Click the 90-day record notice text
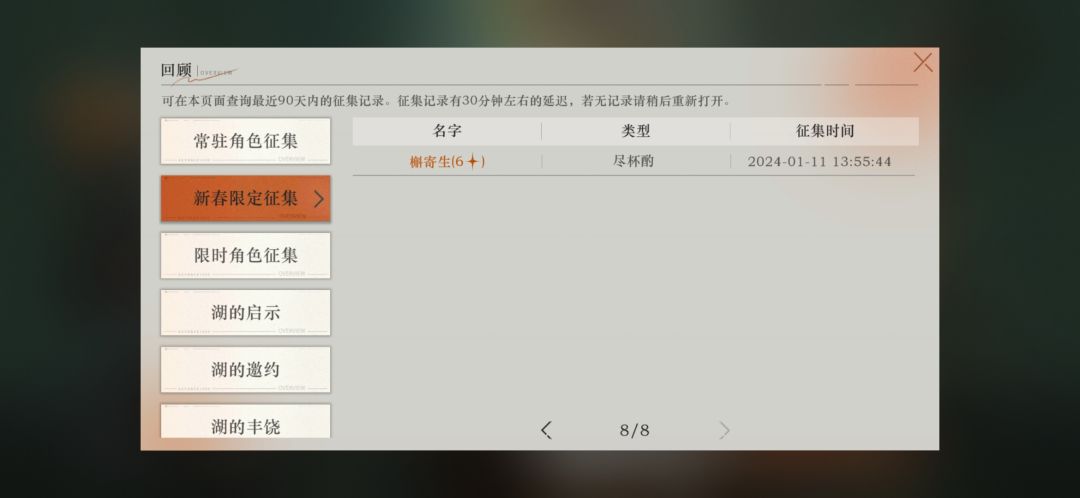Screen dimensions: 1080x498 (x=446, y=101)
